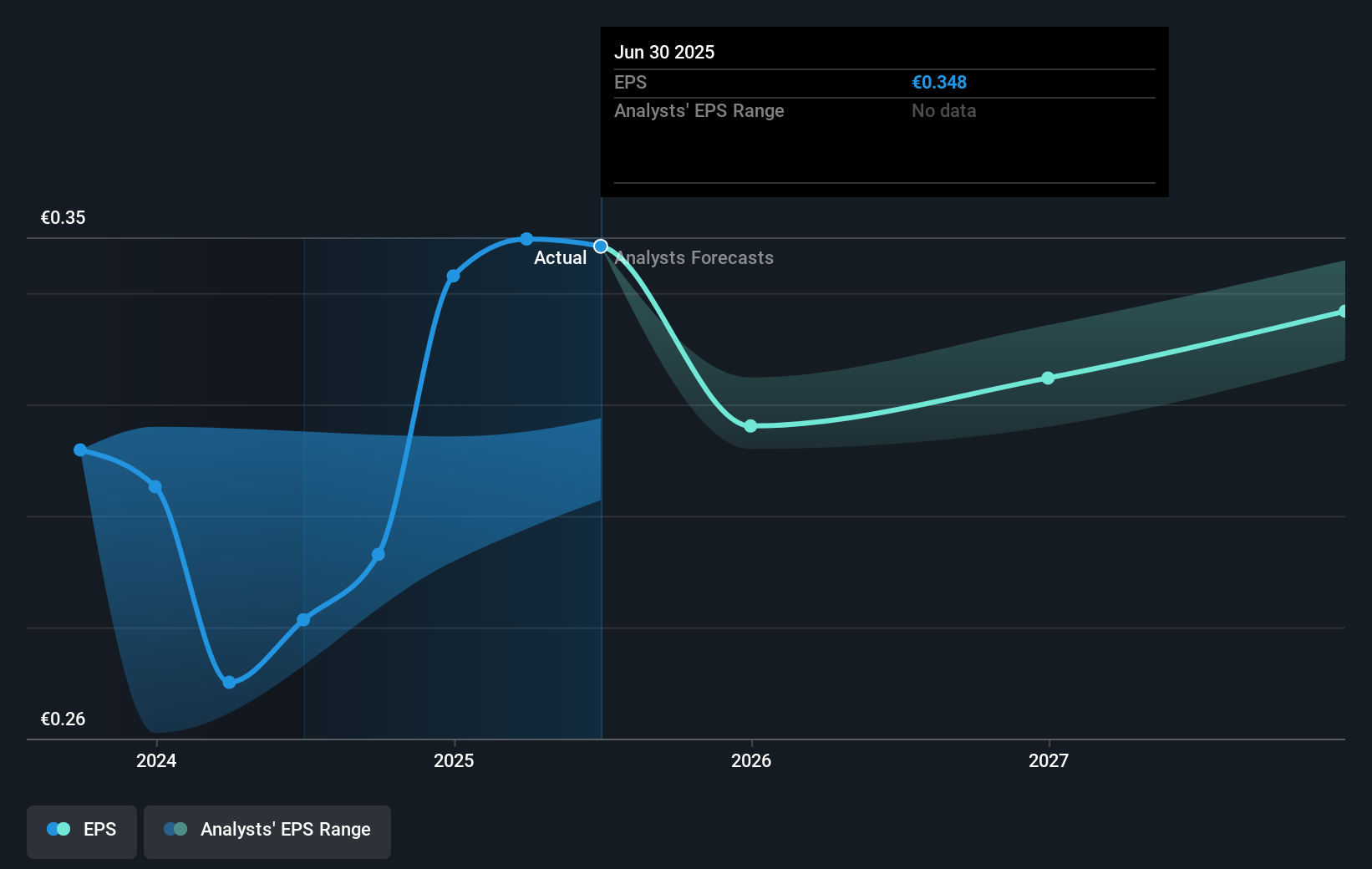Click the Analysts' EPS Range legend dot icon

pyautogui.click(x=175, y=830)
